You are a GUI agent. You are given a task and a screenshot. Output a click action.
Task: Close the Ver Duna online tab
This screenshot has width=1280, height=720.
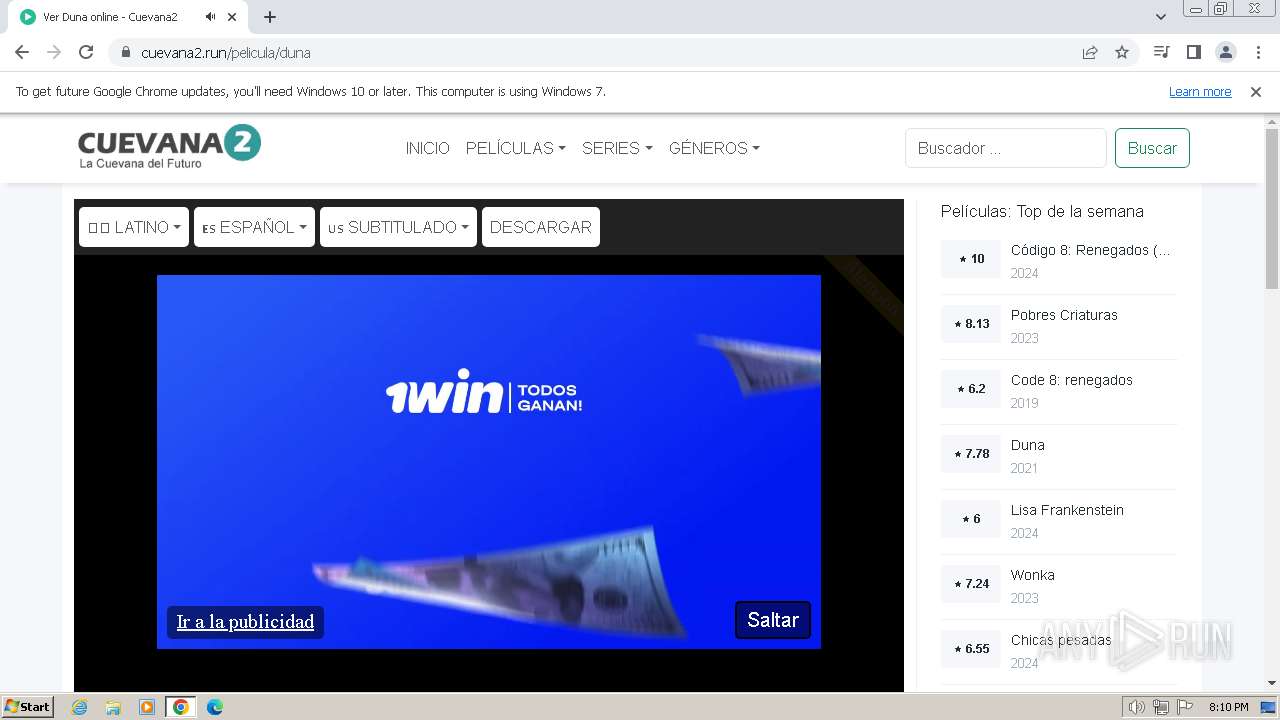(232, 17)
